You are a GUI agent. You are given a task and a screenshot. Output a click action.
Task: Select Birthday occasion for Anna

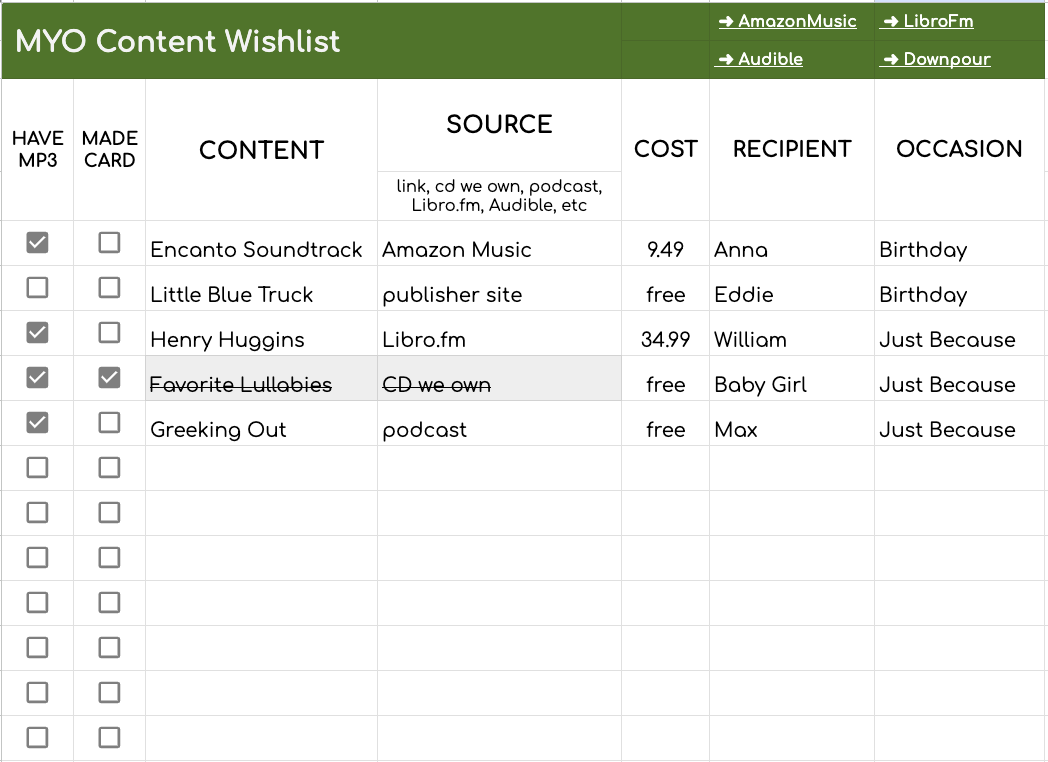(x=960, y=243)
